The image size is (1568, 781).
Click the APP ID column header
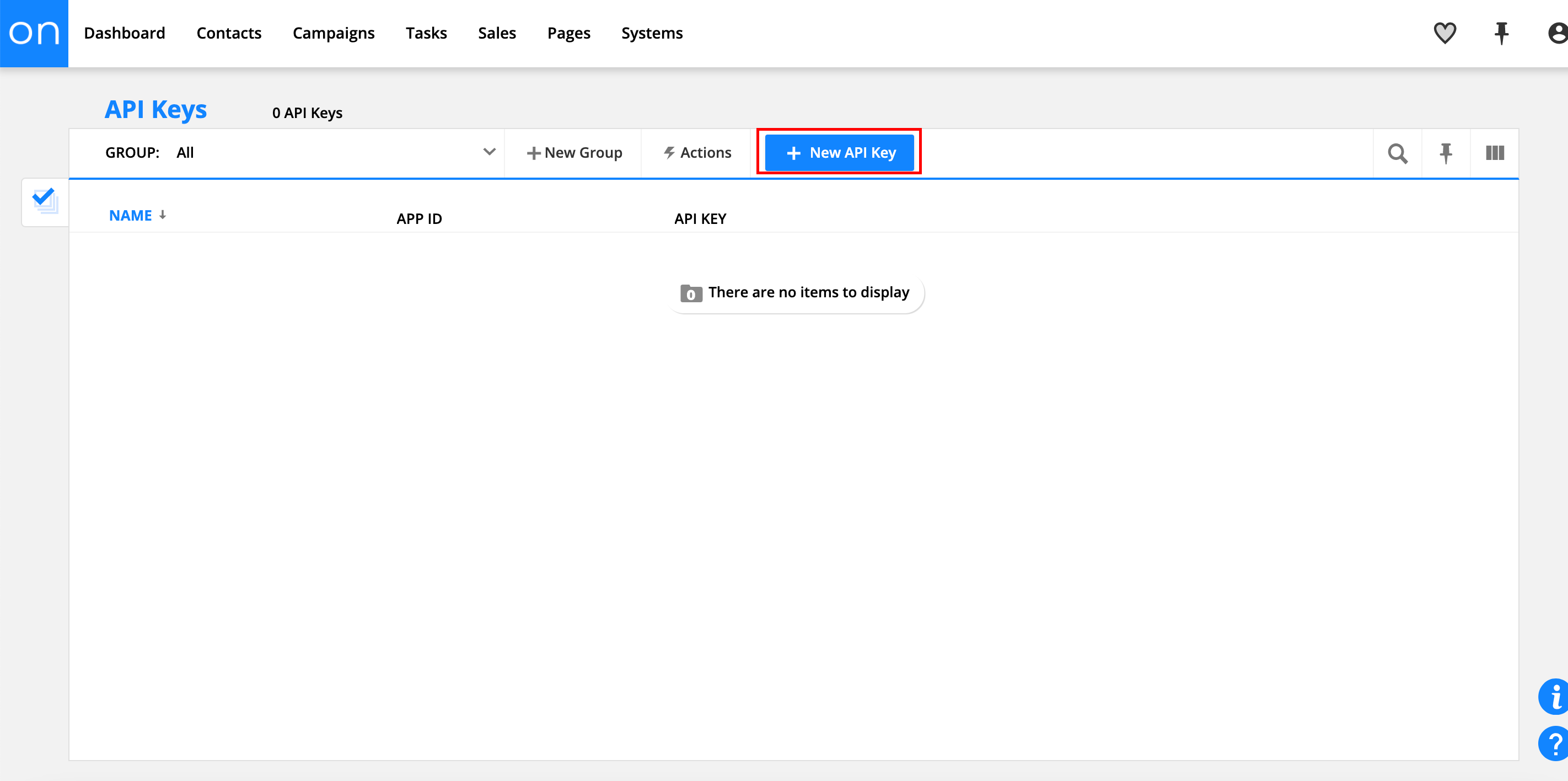click(x=420, y=218)
